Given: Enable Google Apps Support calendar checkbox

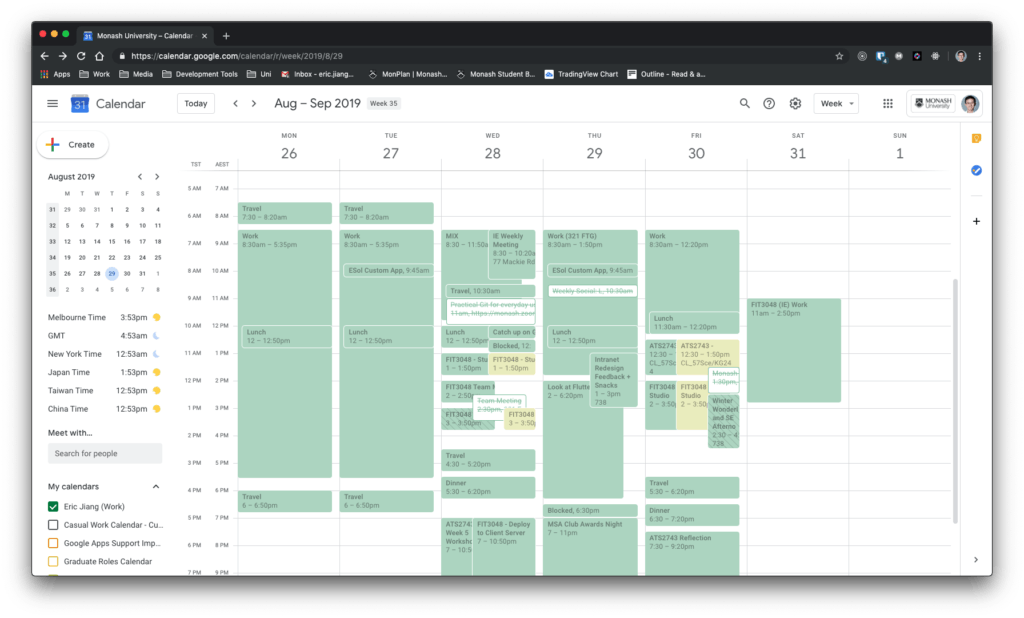Looking at the screenshot, I should (53, 543).
